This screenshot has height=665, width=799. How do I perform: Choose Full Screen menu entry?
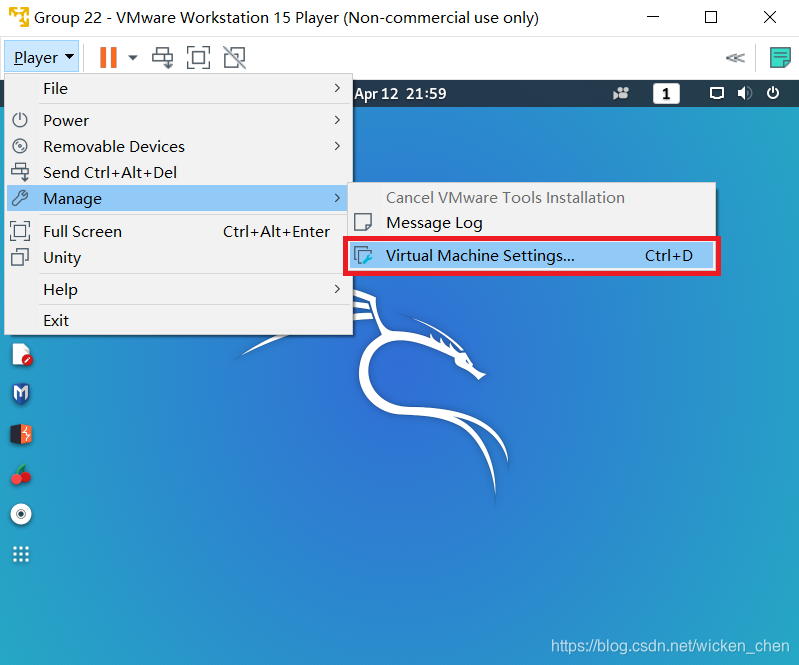tap(178, 231)
